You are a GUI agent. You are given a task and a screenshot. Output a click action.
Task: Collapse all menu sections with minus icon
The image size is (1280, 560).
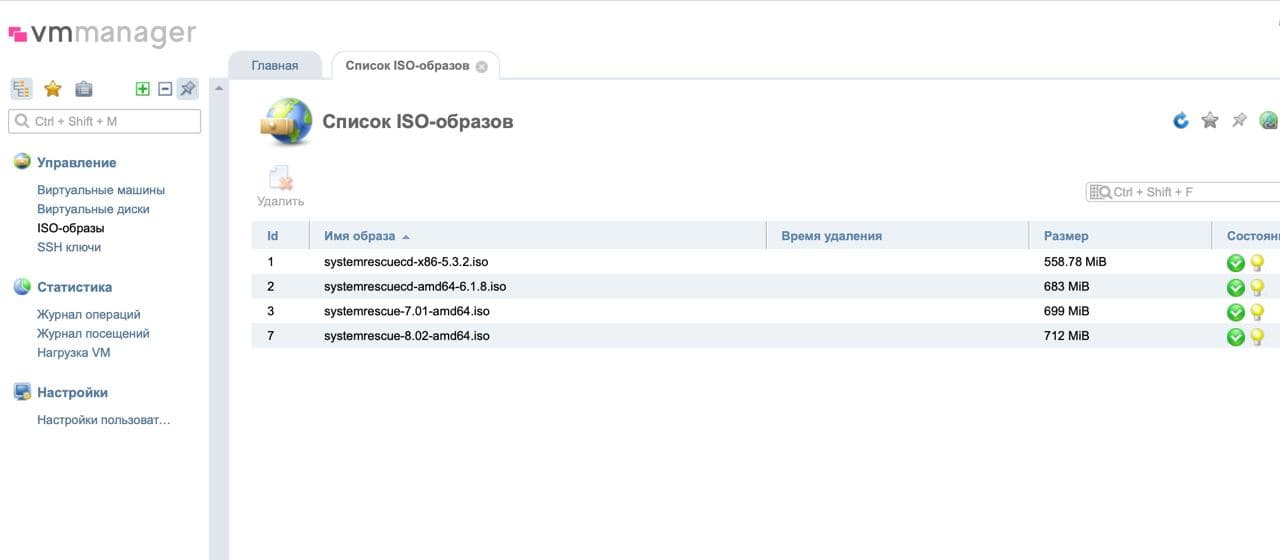166,89
